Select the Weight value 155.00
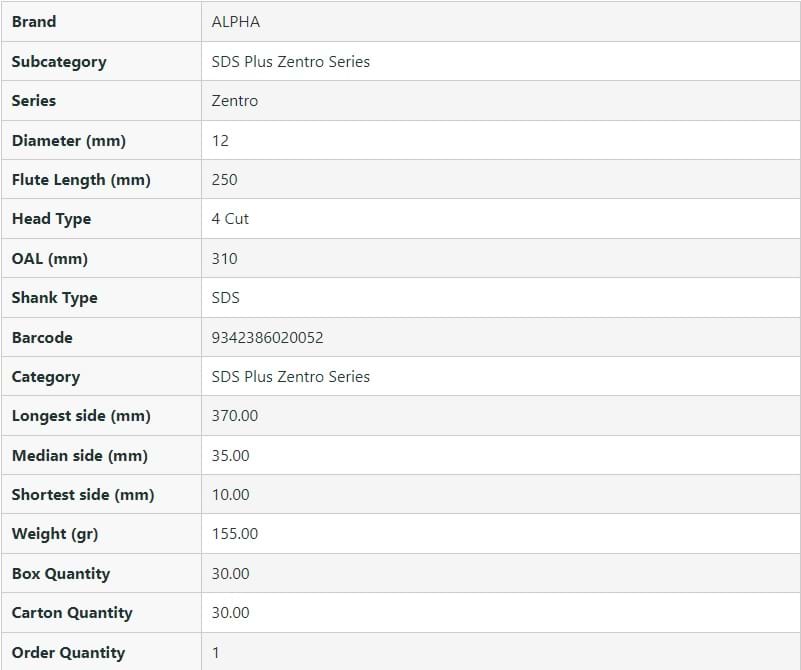The width and height of the screenshot is (801, 670). click(235, 534)
